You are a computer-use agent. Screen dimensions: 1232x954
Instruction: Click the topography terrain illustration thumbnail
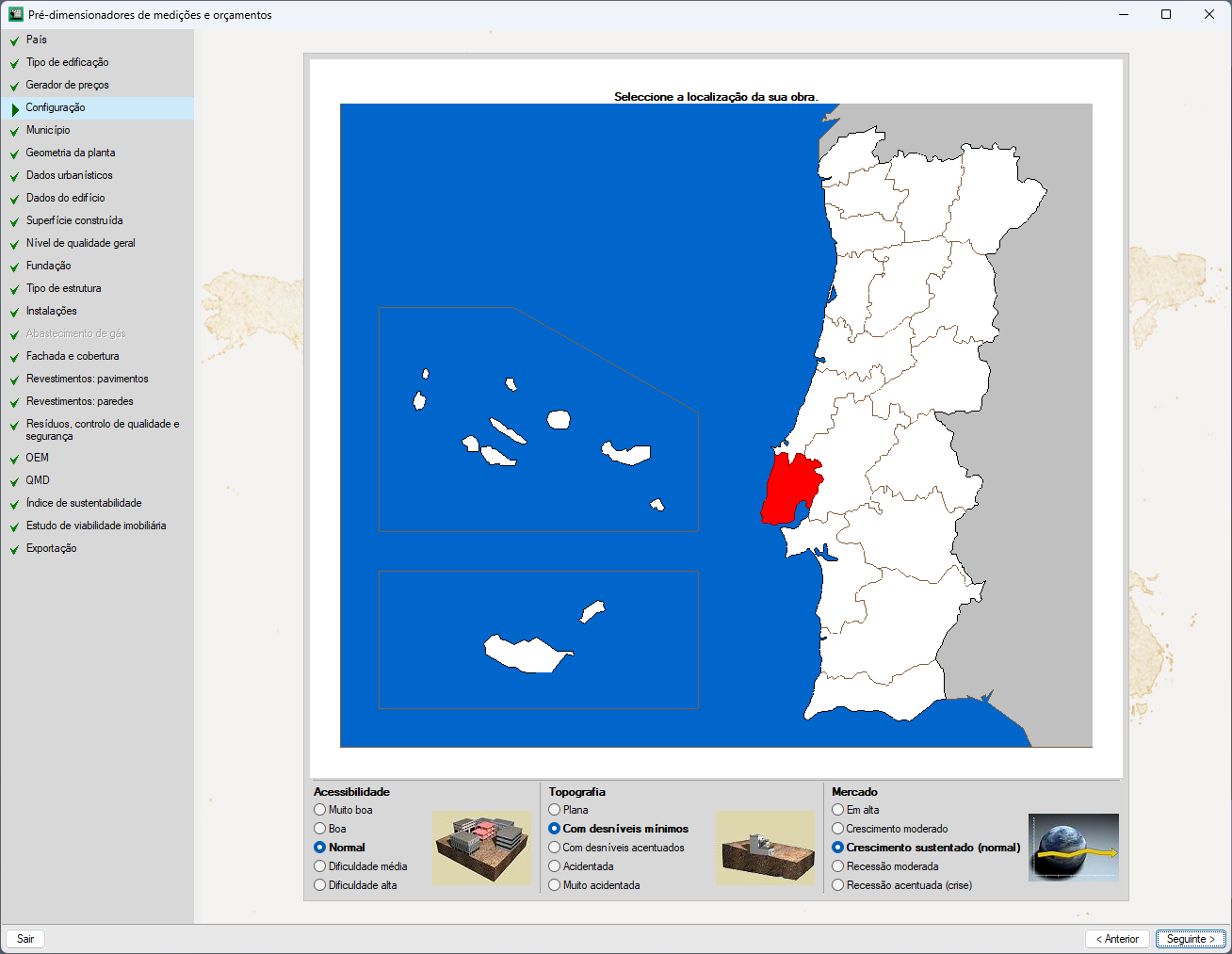point(766,848)
